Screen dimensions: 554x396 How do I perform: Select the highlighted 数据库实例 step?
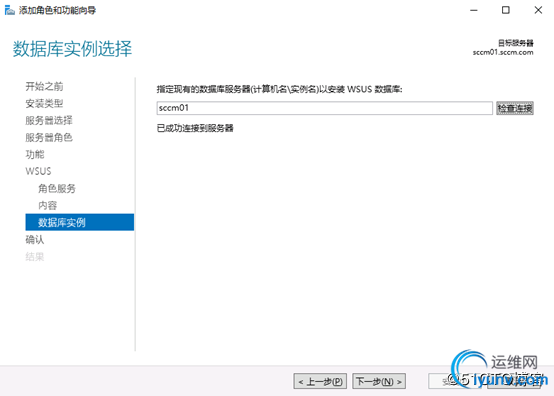coord(79,222)
